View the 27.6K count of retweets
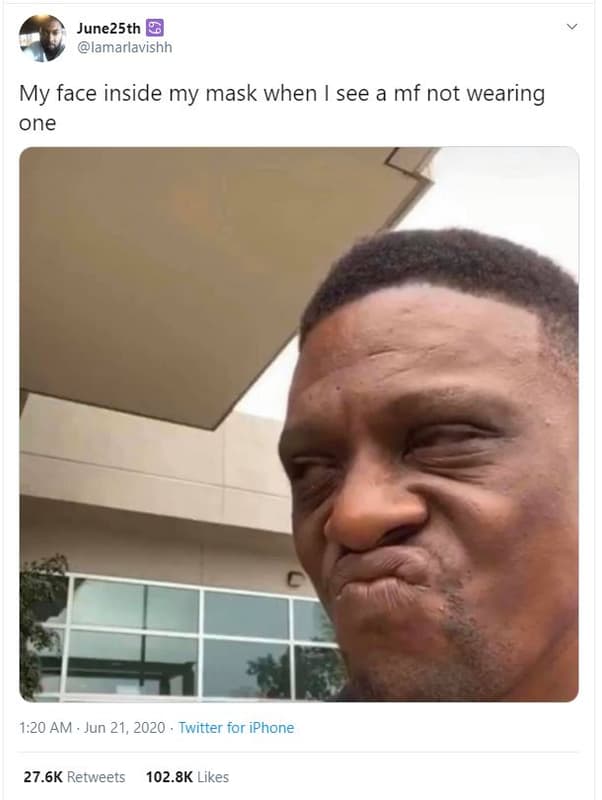602x800 pixels. tap(43, 777)
